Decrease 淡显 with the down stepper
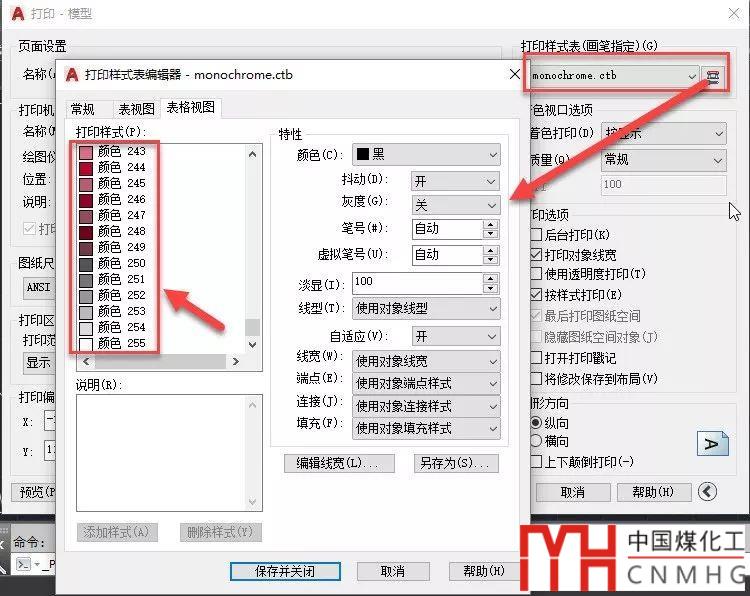Screen dimensions: 750x596 [x=490, y=288]
